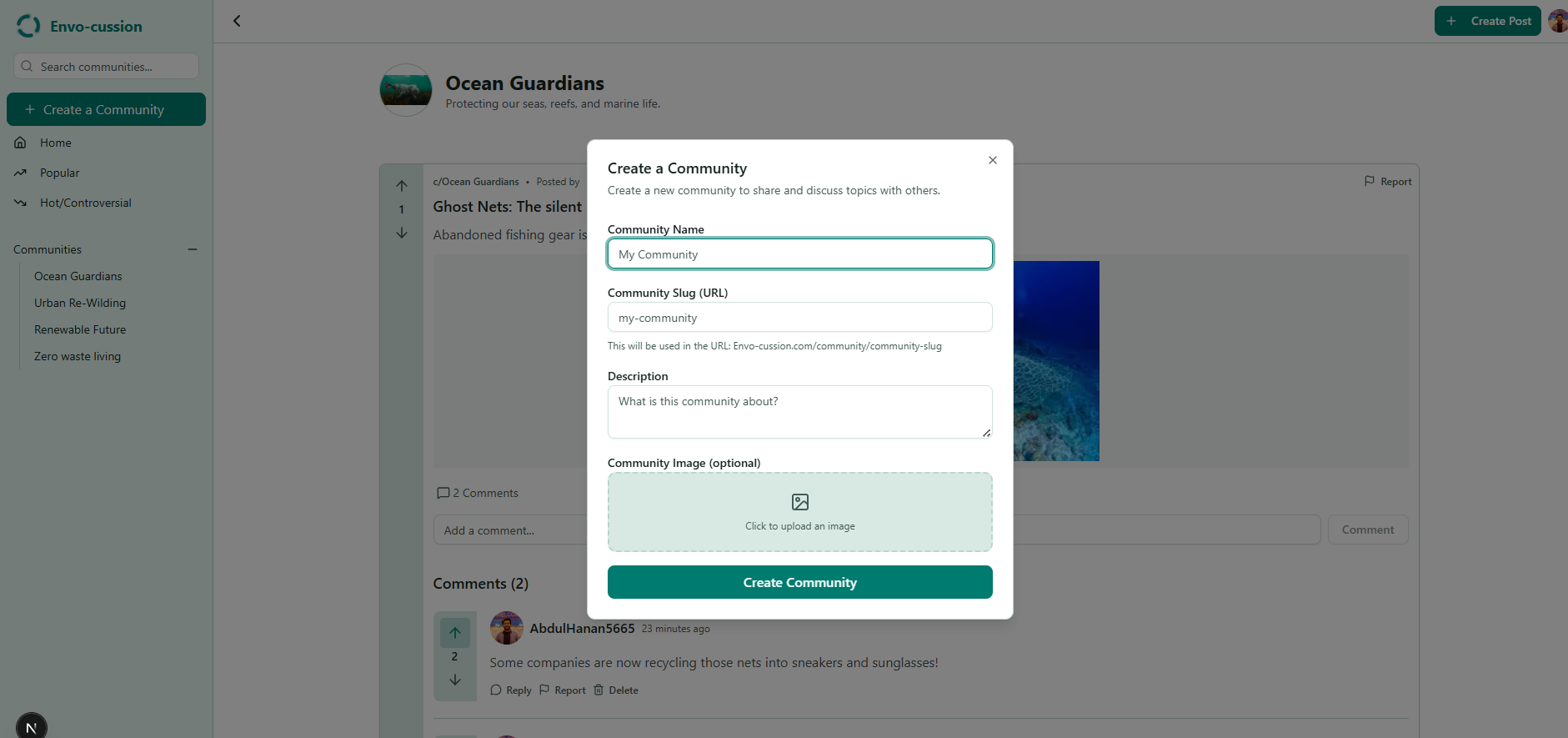Image resolution: width=1568 pixels, height=738 pixels.
Task: Click the flag icon on comment Report
Action: (x=544, y=690)
